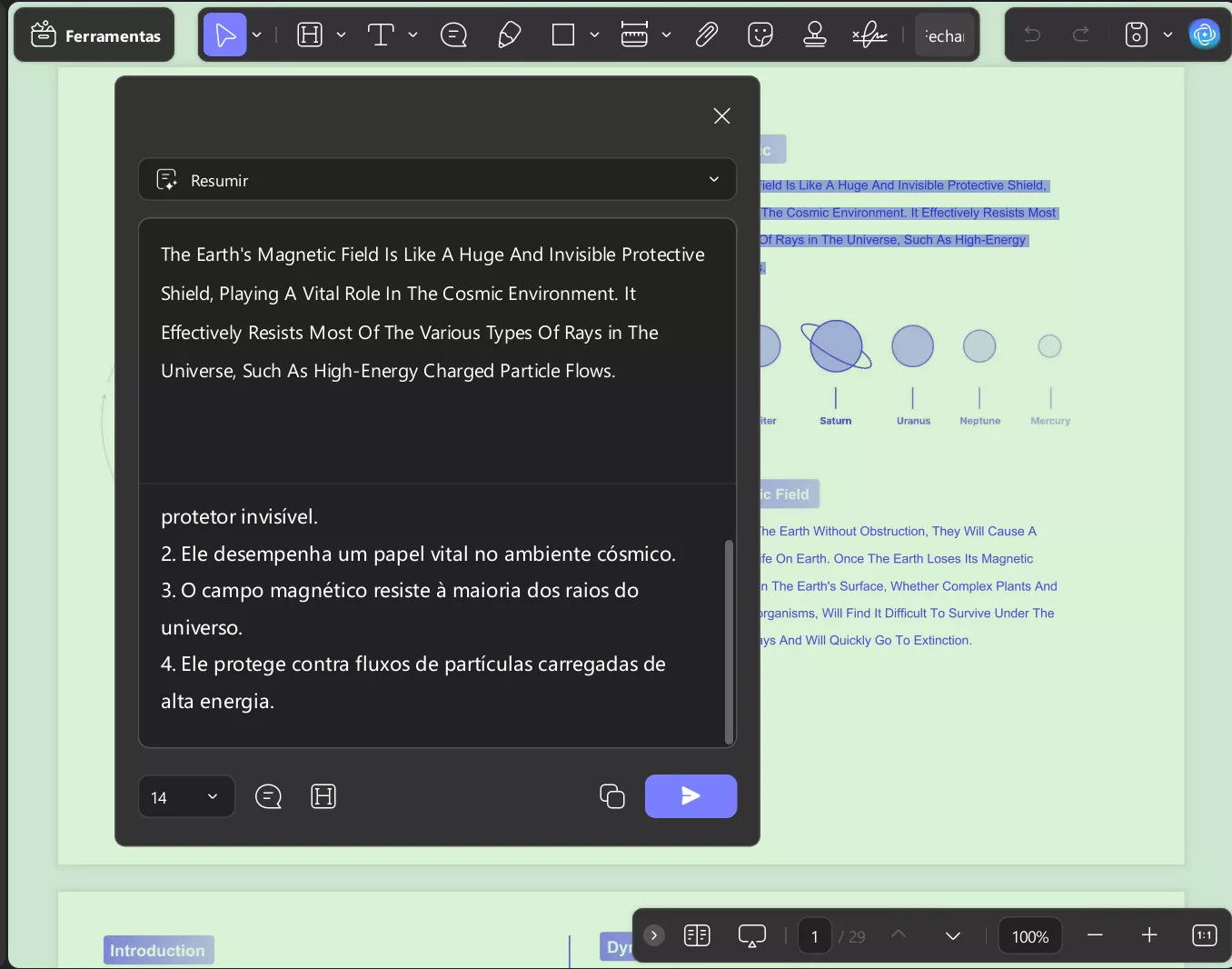Screen dimensions: 1232x969
Task: Go to the next page arrow
Action: point(953,935)
